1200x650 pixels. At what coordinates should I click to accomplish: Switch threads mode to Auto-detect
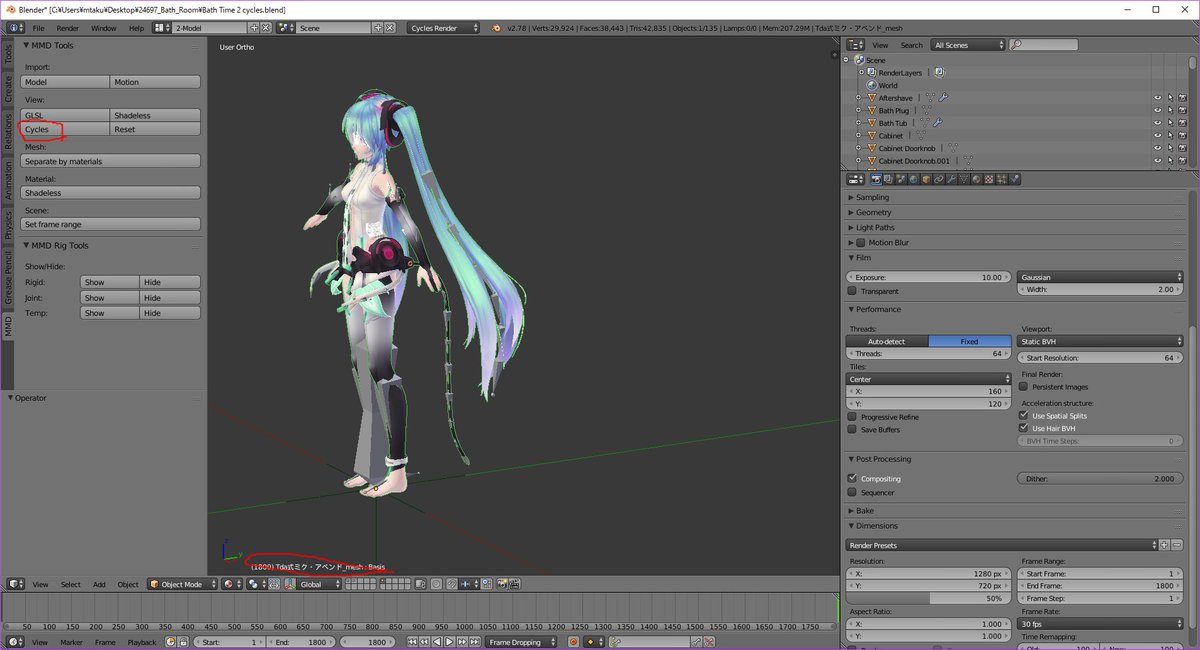tap(887, 341)
